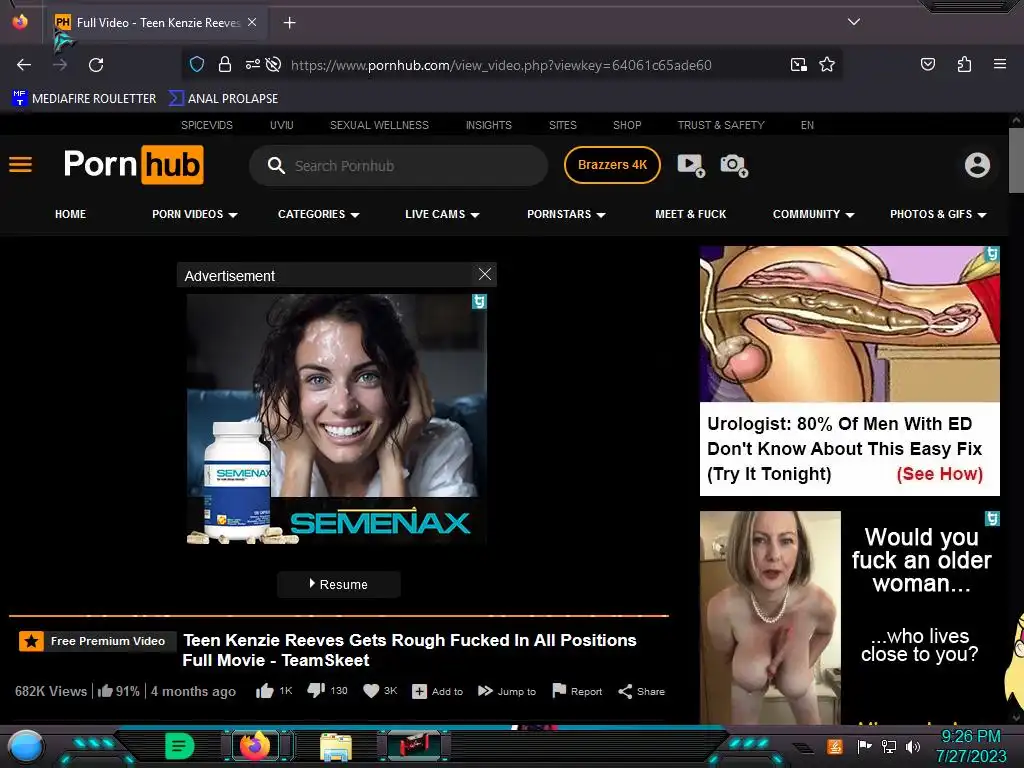The image size is (1024, 768).
Task: Click the Brazzers 4K button
Action: pos(613,165)
